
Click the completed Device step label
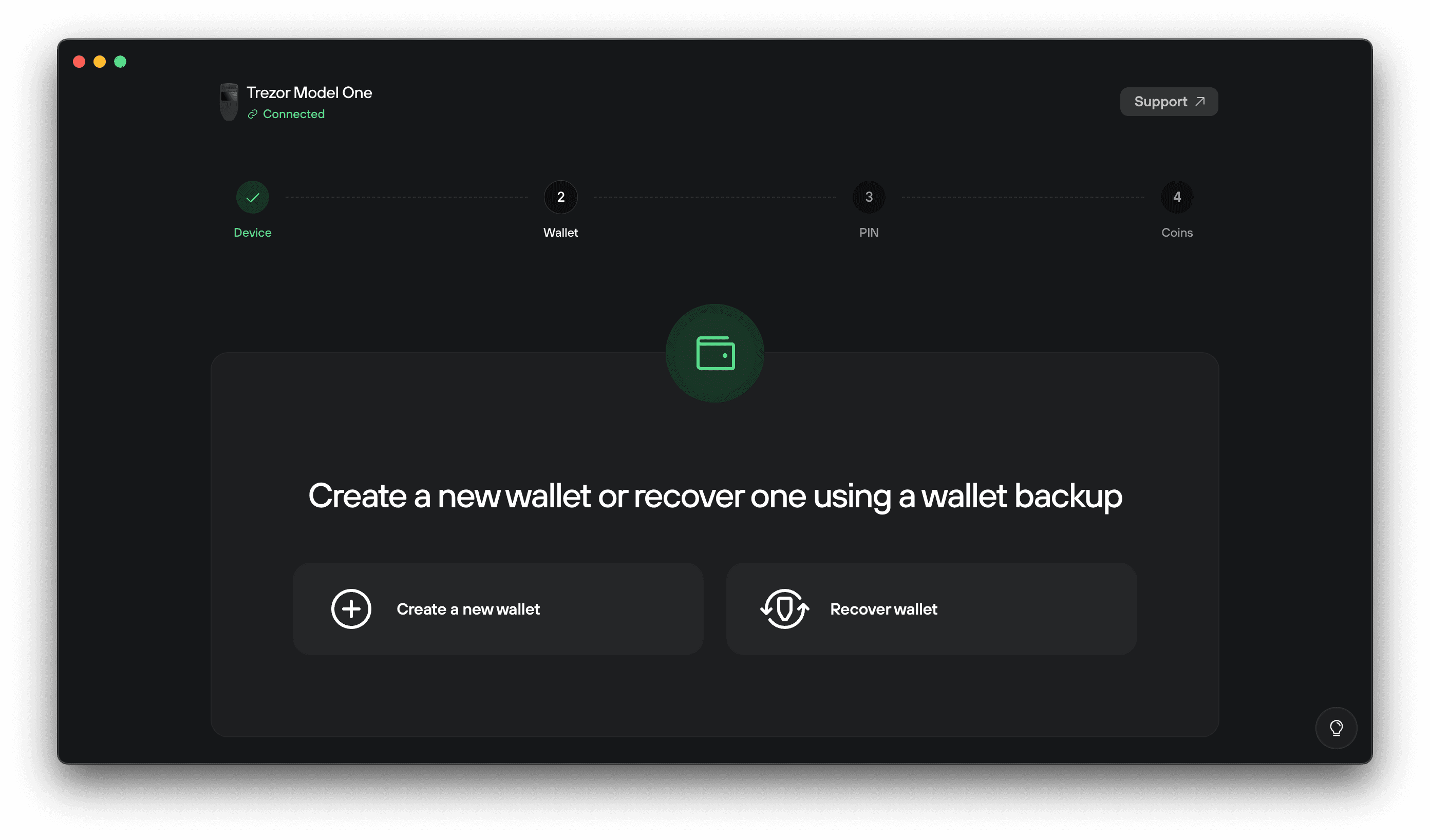253,232
